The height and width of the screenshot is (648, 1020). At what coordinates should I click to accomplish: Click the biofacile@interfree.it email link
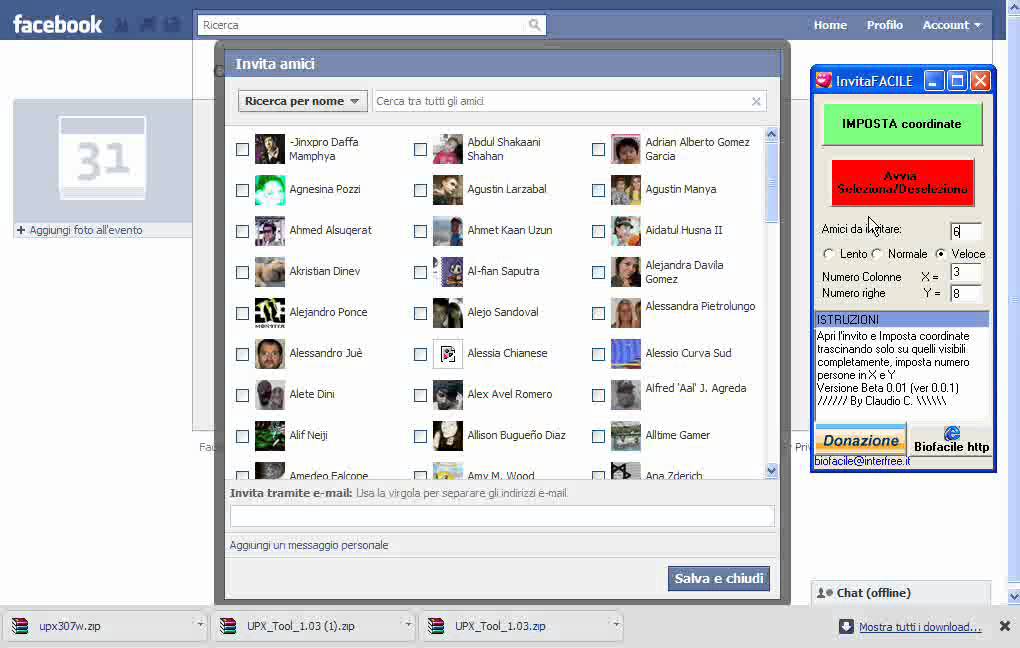pos(862,461)
